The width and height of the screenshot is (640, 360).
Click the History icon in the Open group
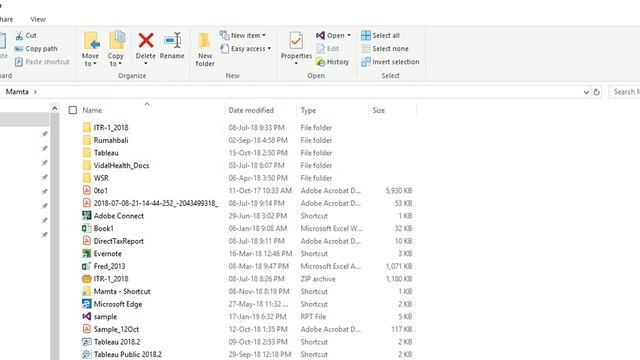pyautogui.click(x=320, y=62)
